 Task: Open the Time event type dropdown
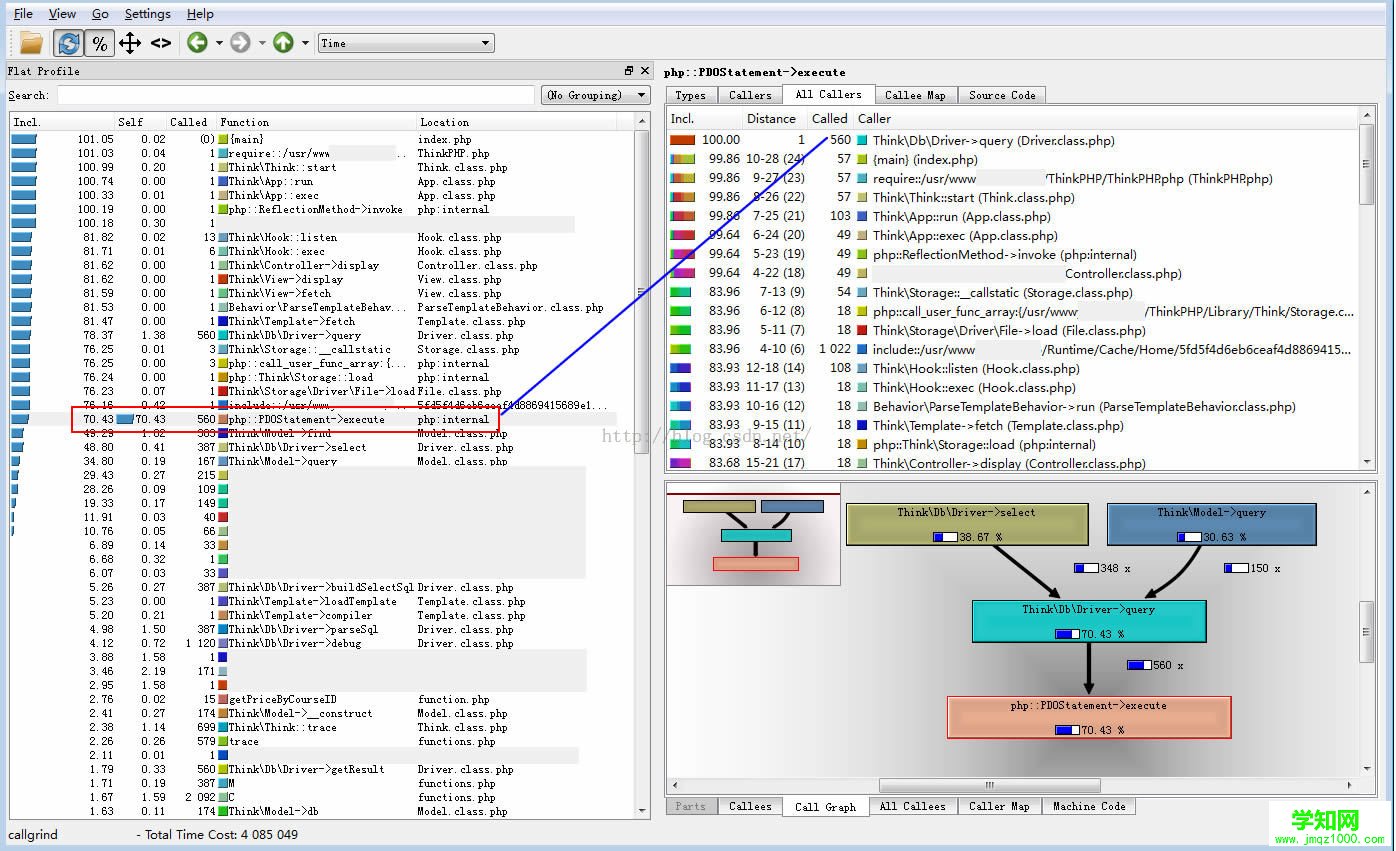(406, 43)
